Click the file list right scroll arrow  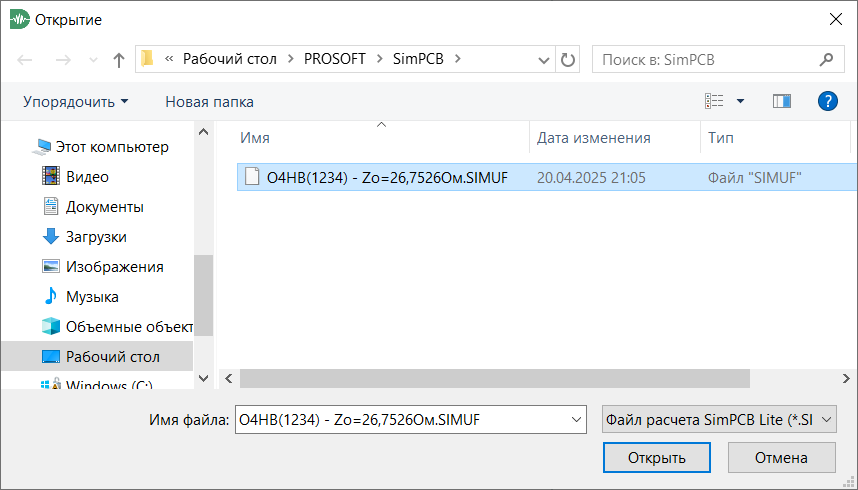point(846,378)
